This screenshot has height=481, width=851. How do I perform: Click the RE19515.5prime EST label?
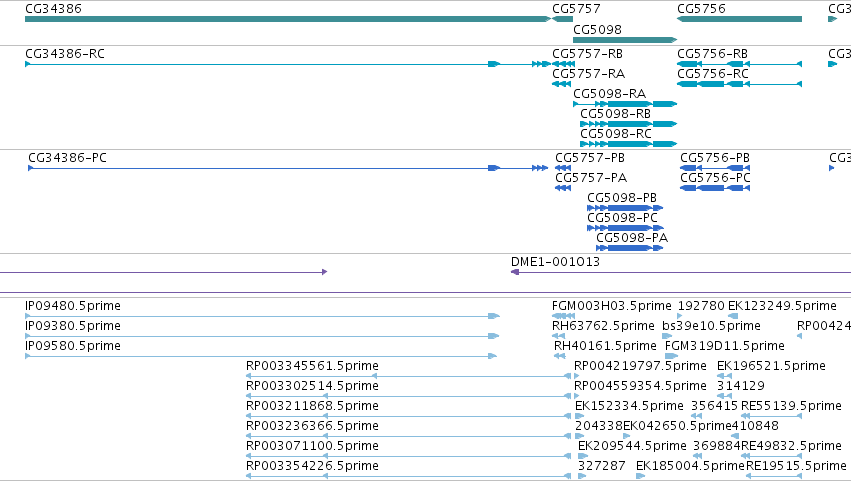coord(796,467)
